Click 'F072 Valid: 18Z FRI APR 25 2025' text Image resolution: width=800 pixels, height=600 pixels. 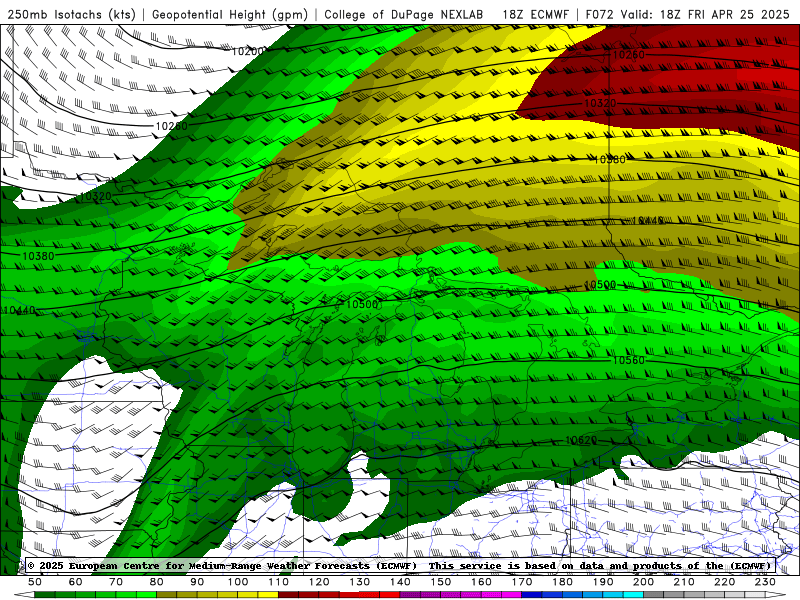687,14
